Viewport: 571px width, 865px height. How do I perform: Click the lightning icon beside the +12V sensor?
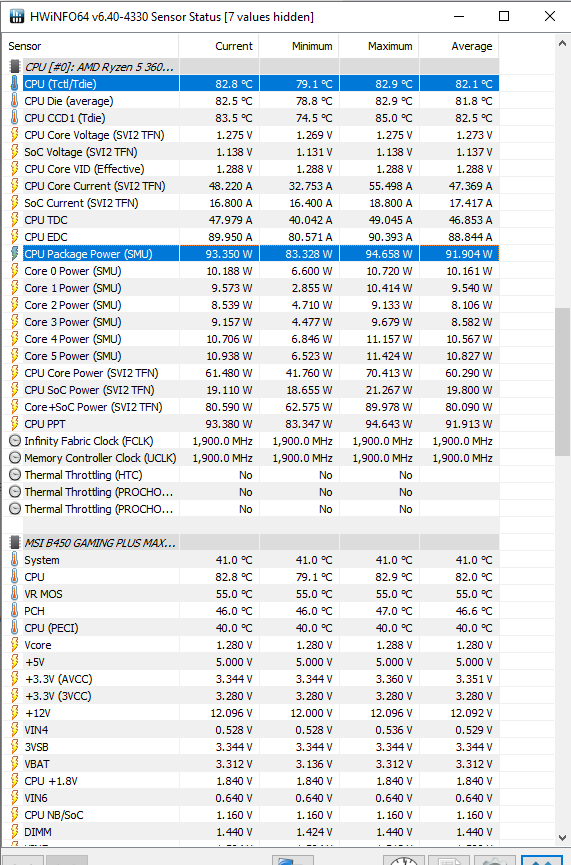[15, 713]
